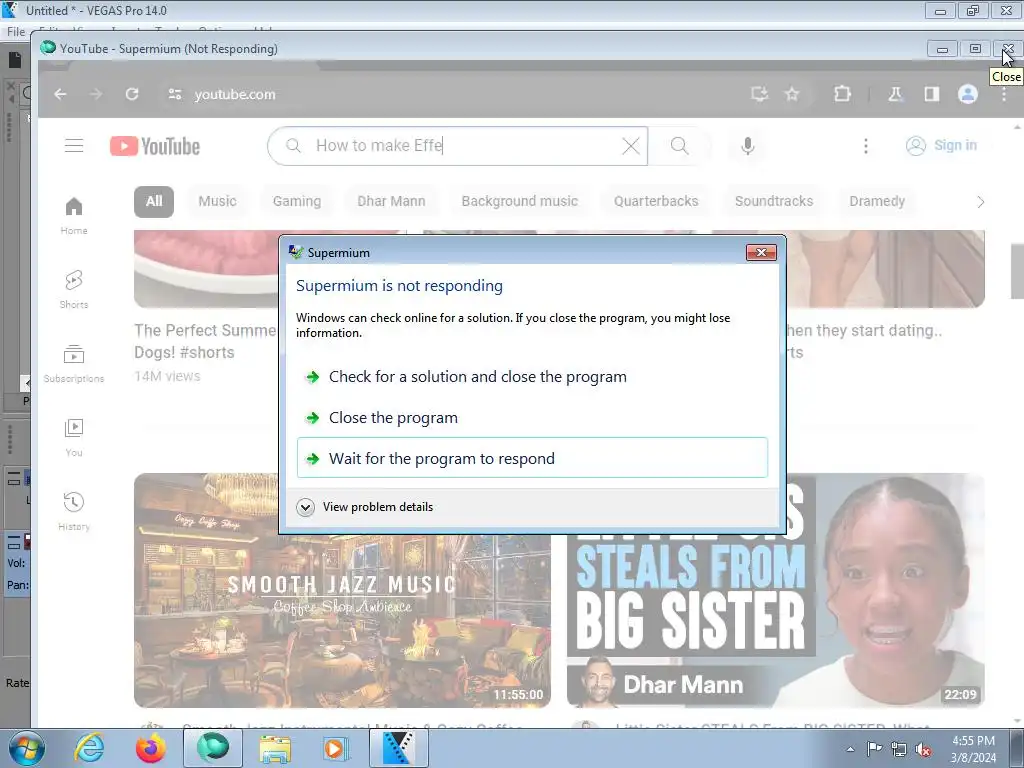This screenshot has height=768, width=1024.
Task: Close the Supermium not responding dialog
Action: (x=761, y=252)
